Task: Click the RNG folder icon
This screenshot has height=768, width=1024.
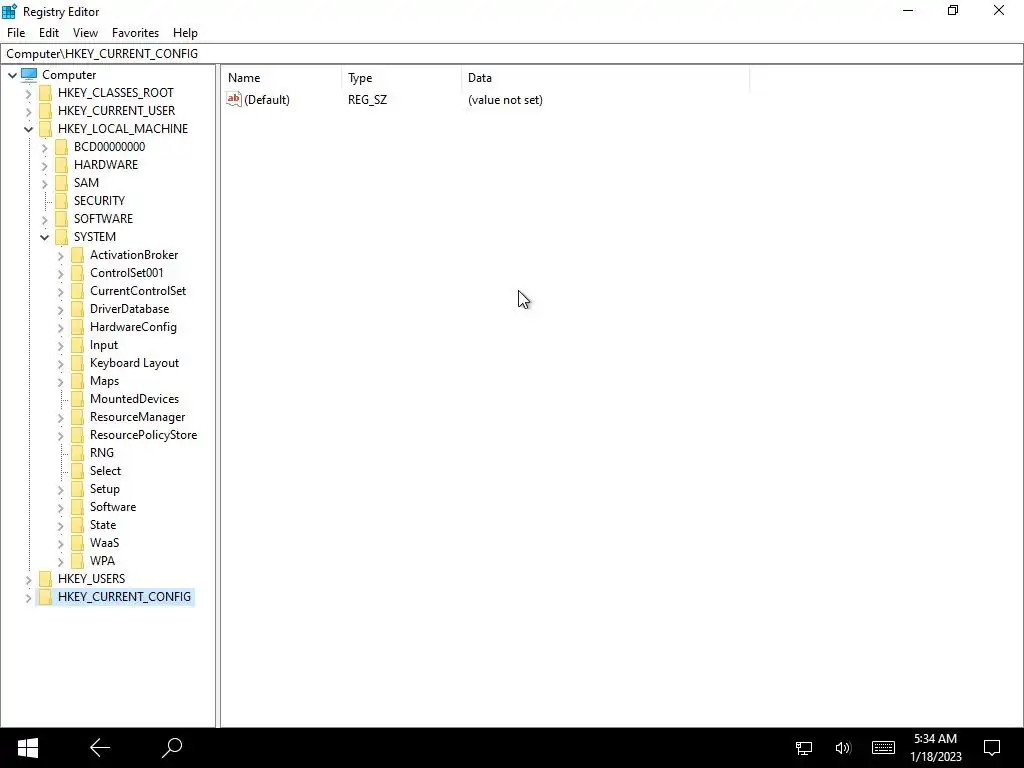Action: pyautogui.click(x=77, y=453)
